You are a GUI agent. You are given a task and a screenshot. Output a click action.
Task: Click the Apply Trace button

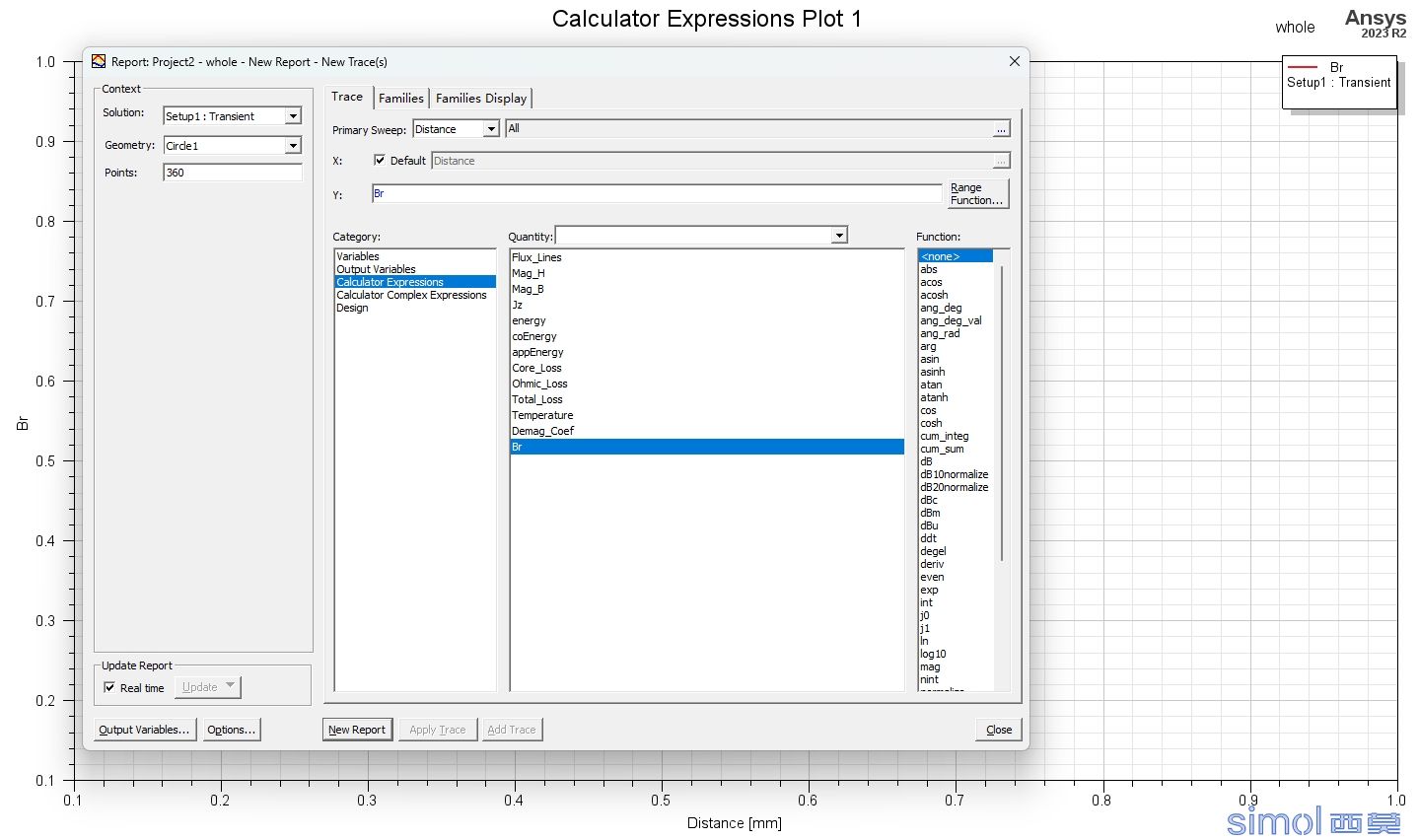438,730
